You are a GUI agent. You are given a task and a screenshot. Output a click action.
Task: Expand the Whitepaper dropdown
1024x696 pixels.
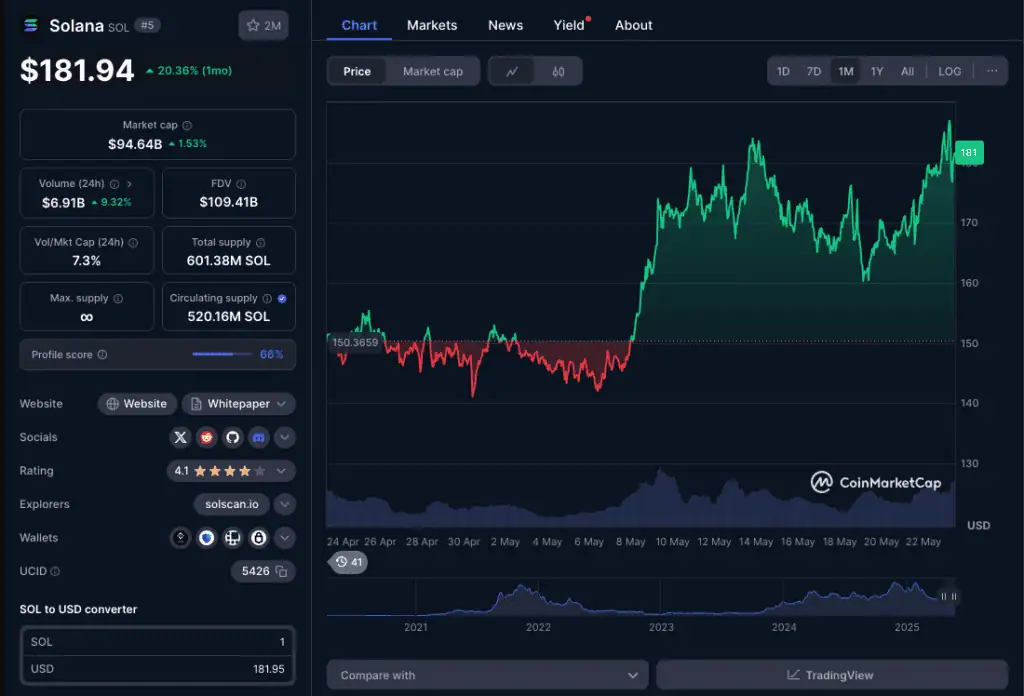pyautogui.click(x=281, y=404)
